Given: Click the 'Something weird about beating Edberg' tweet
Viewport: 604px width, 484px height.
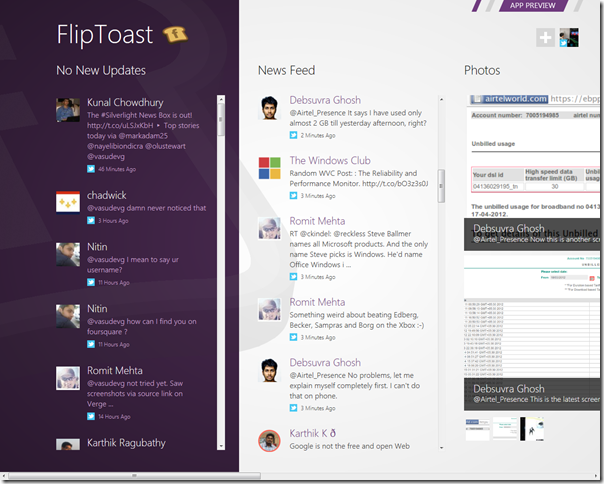Looking at the screenshot, I should coord(357,320).
